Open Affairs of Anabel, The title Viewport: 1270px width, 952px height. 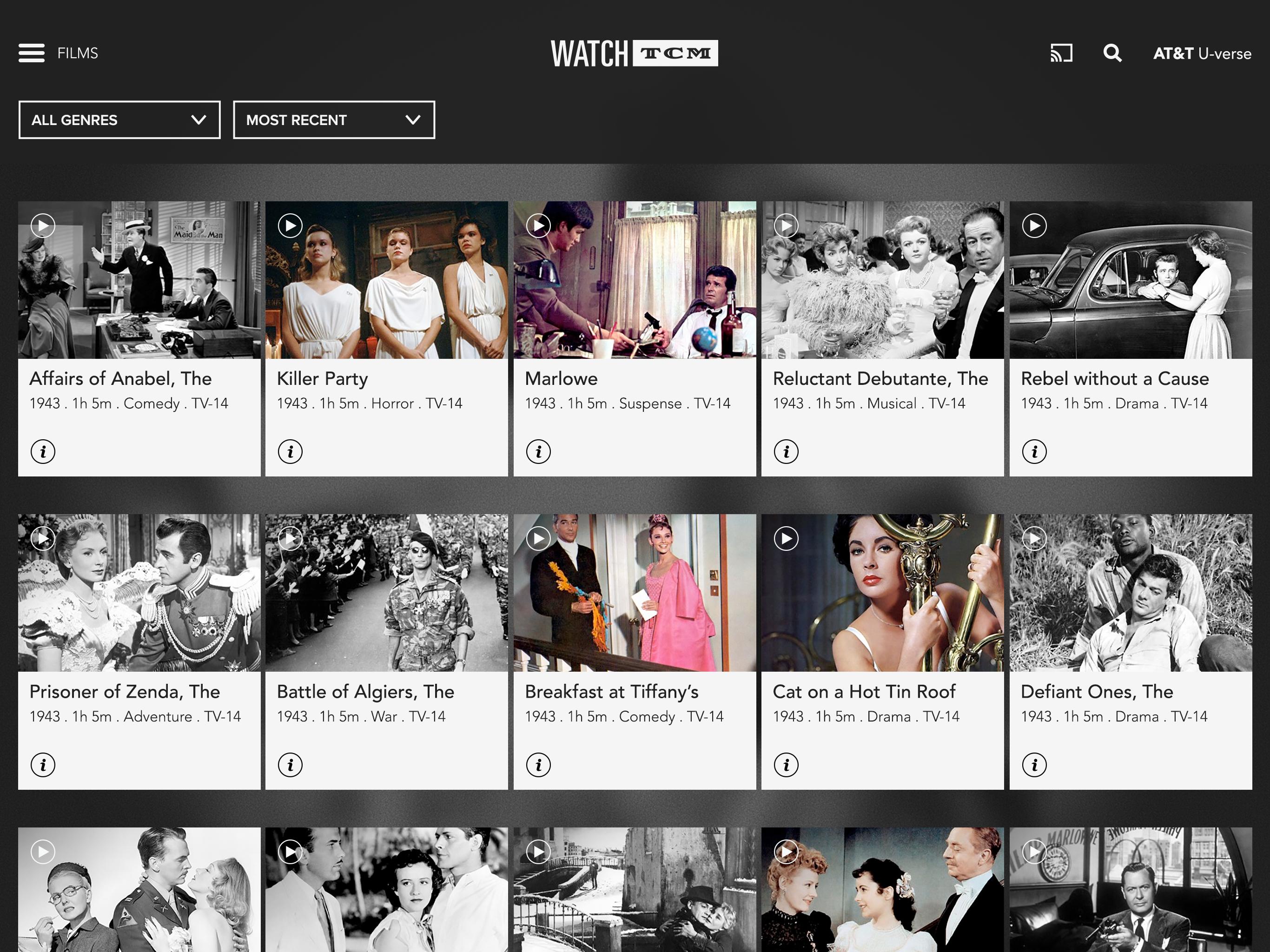click(120, 378)
